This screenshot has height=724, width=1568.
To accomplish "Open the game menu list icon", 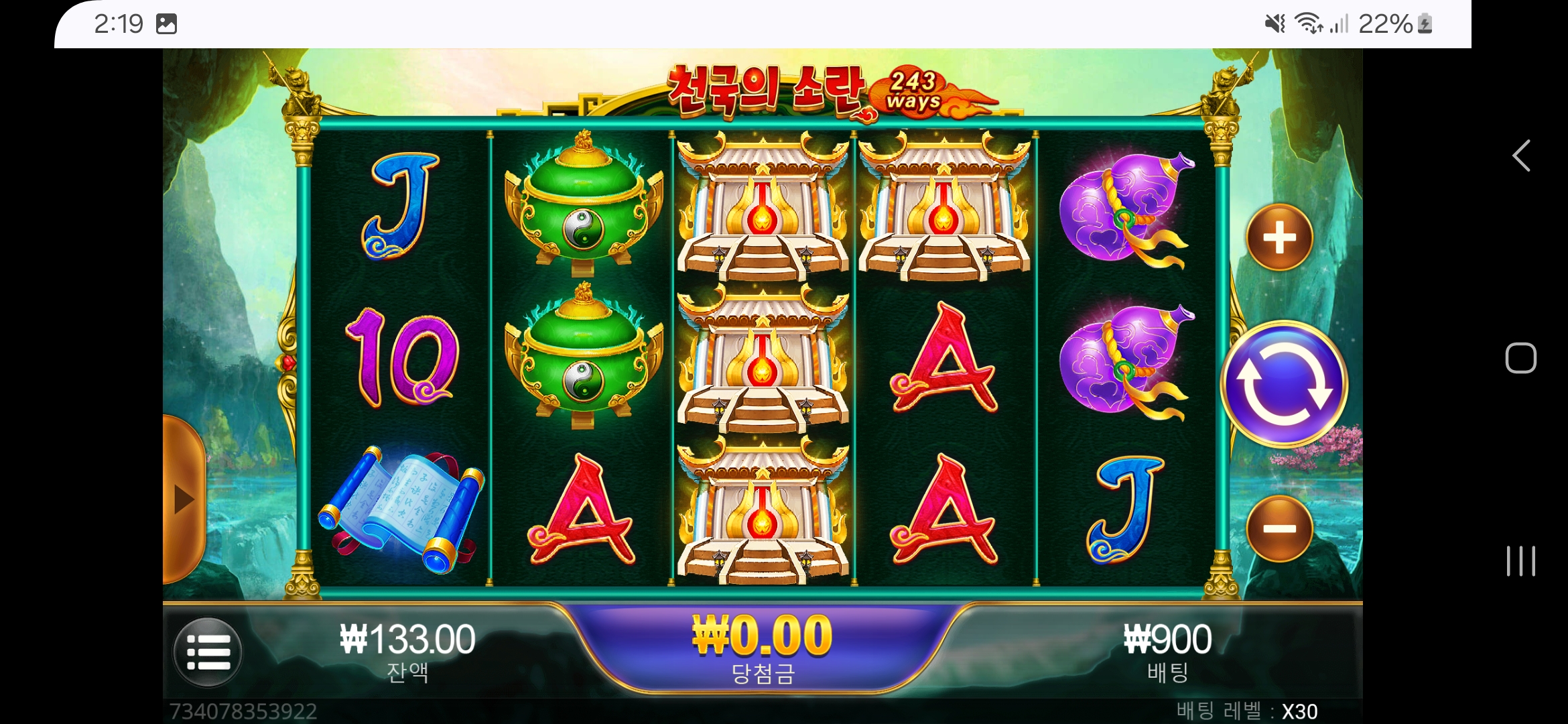I will click(x=208, y=652).
